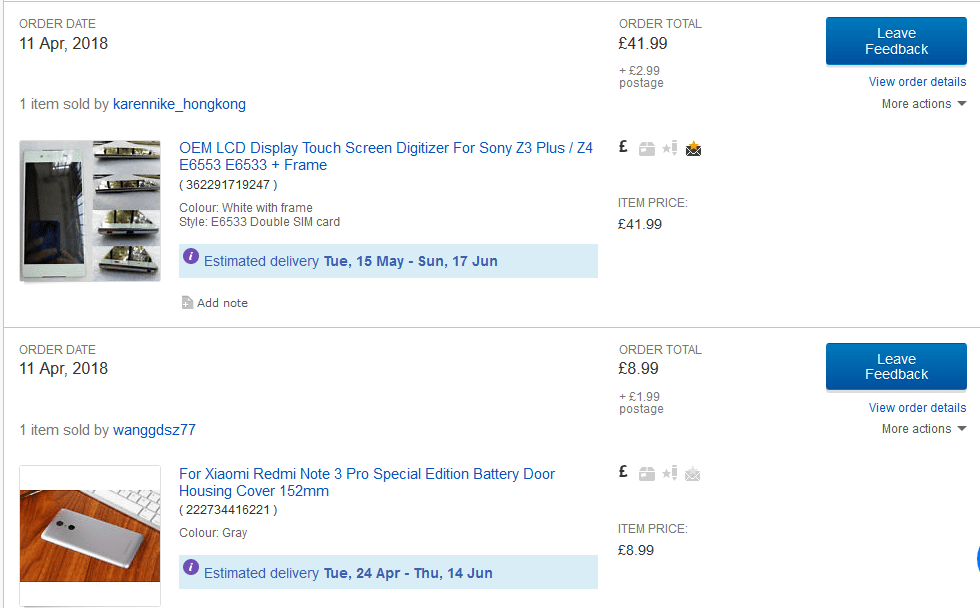View order details for the £41.99 order
The height and width of the screenshot is (608, 980).
coord(917,82)
